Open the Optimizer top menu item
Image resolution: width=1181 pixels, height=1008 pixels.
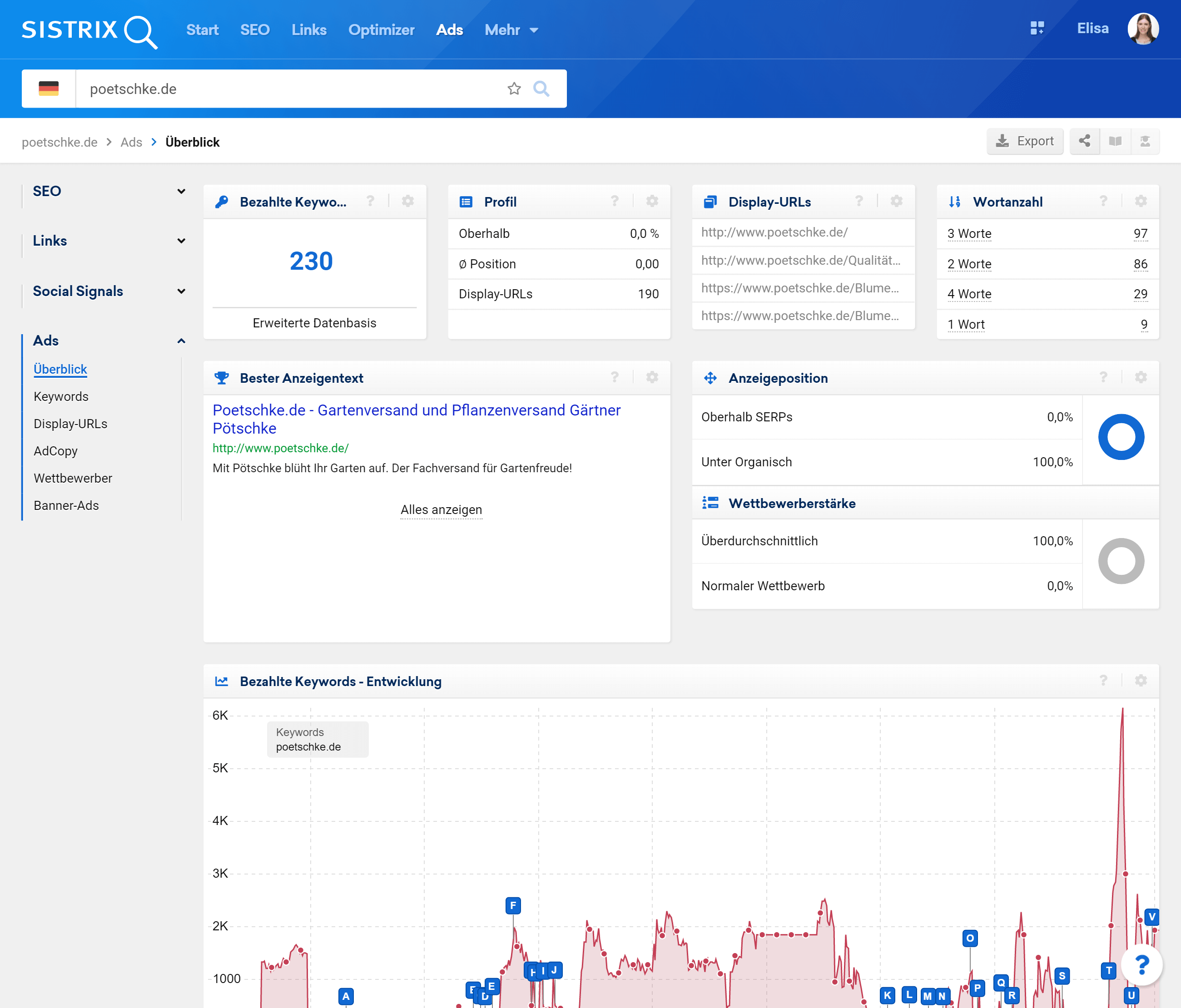click(x=381, y=30)
